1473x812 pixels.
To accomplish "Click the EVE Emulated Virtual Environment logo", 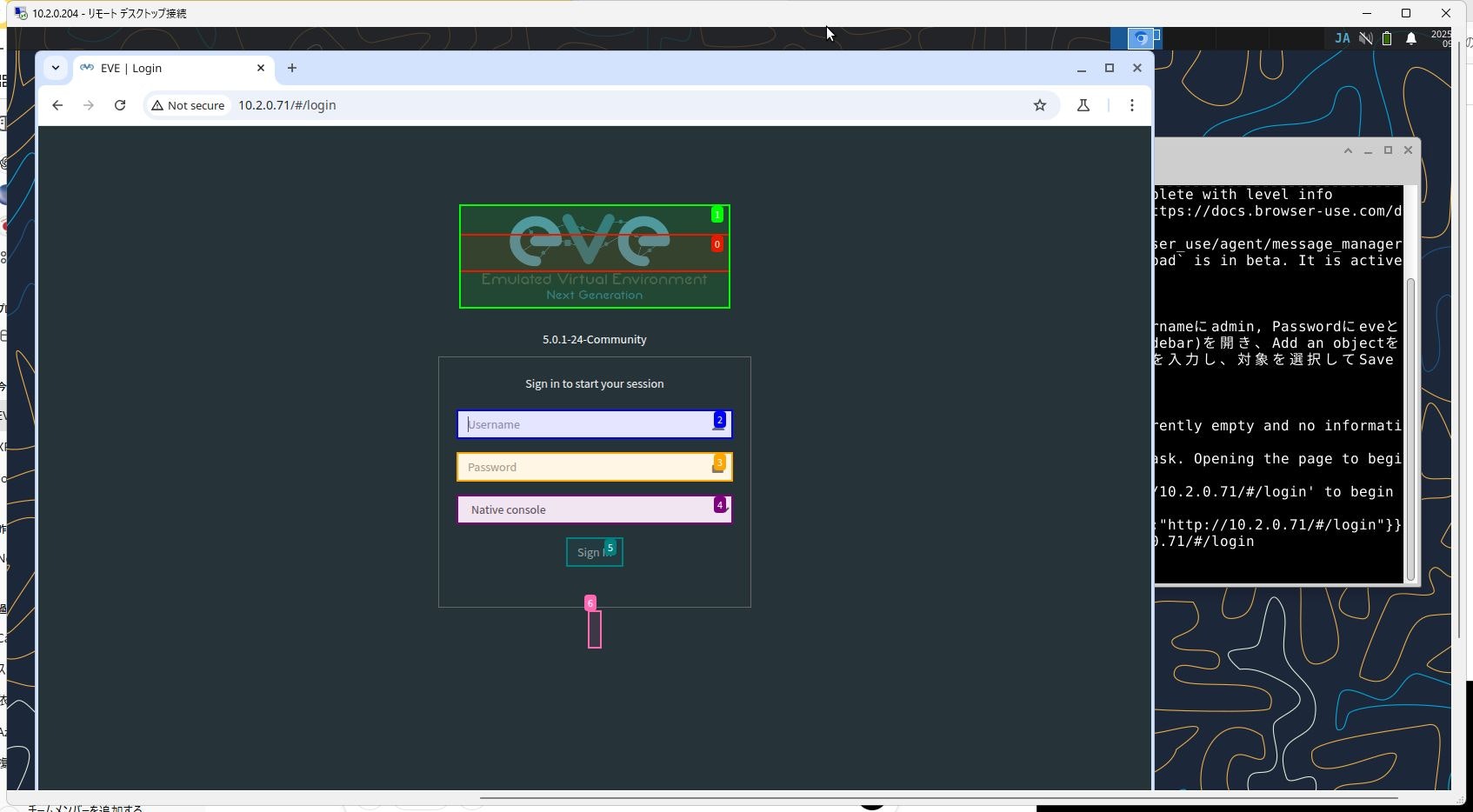I will [x=594, y=256].
